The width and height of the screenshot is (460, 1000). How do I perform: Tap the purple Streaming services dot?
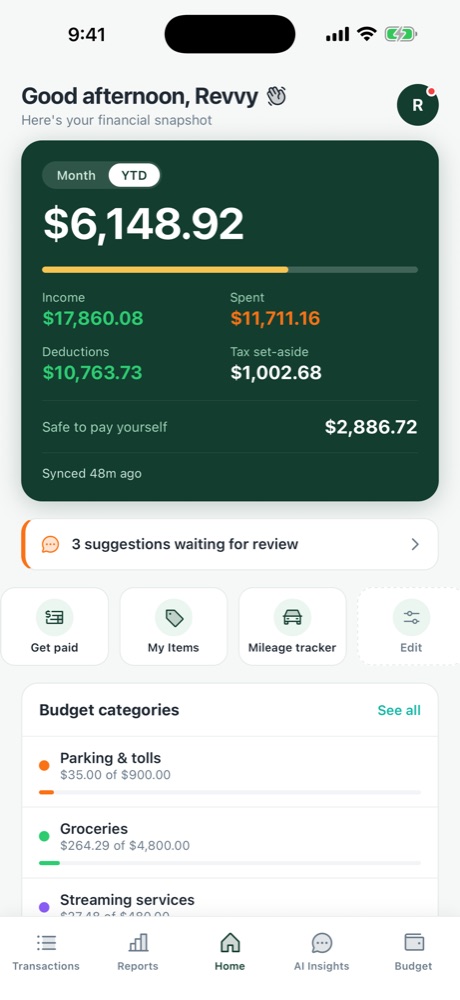point(44,907)
